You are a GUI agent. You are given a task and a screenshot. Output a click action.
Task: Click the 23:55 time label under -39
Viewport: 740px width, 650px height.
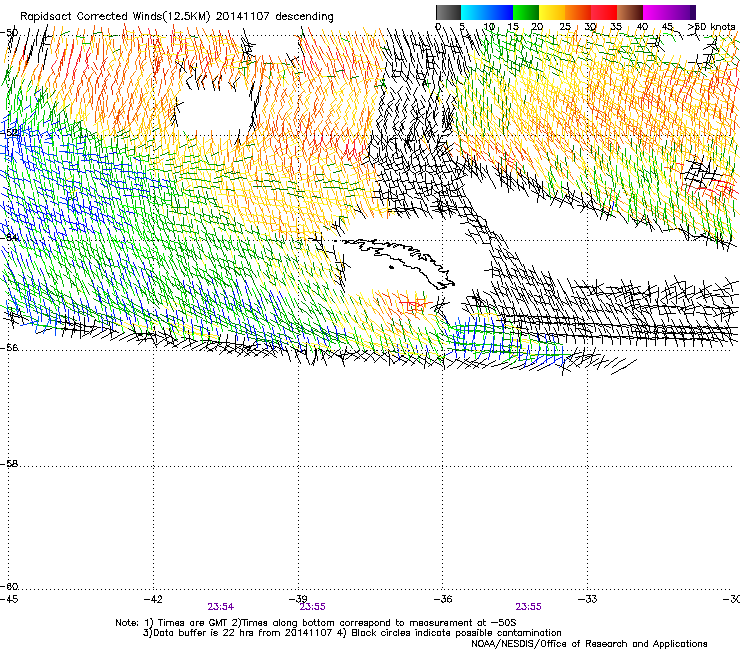point(312,607)
